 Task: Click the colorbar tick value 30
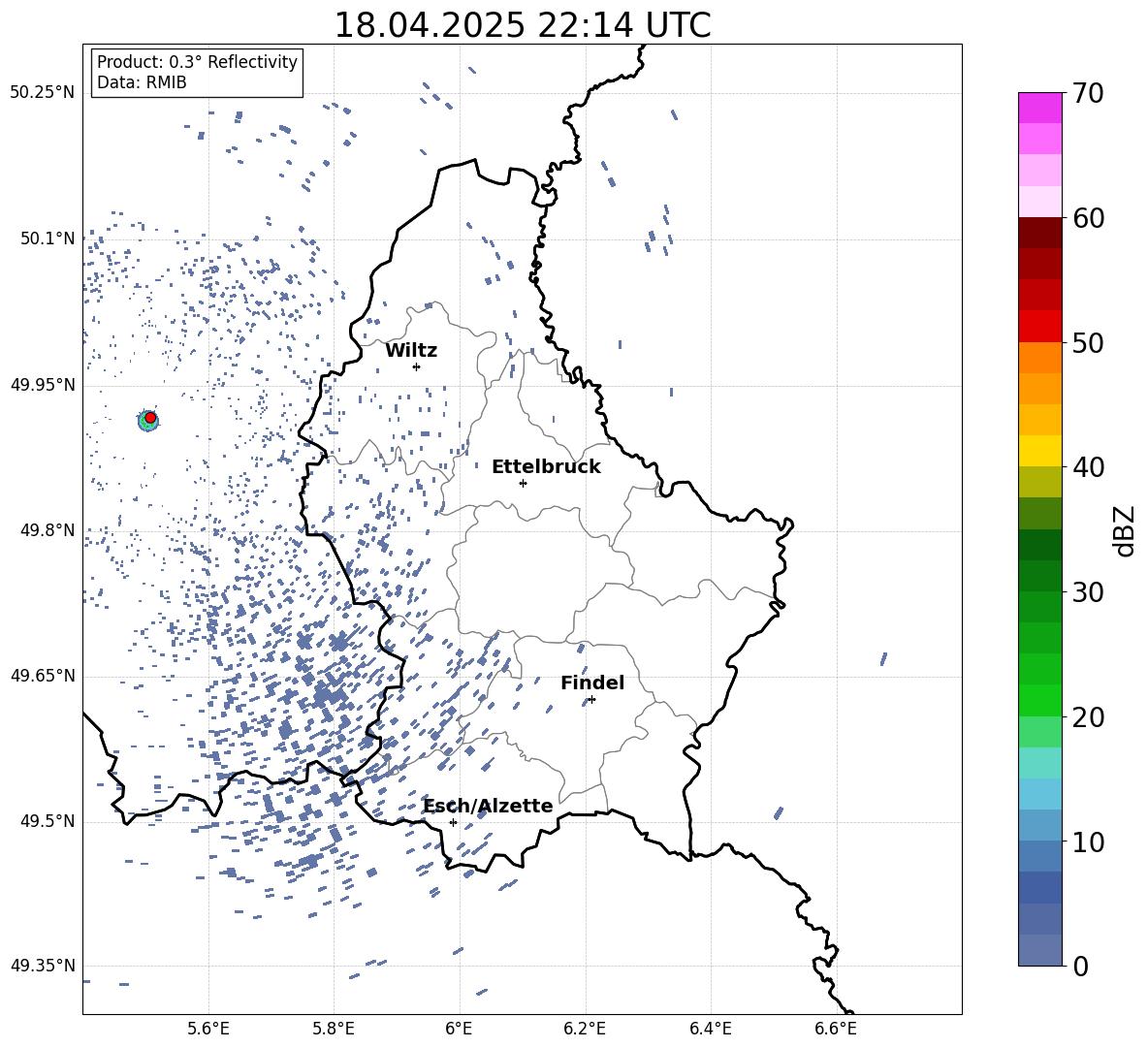(1088, 592)
